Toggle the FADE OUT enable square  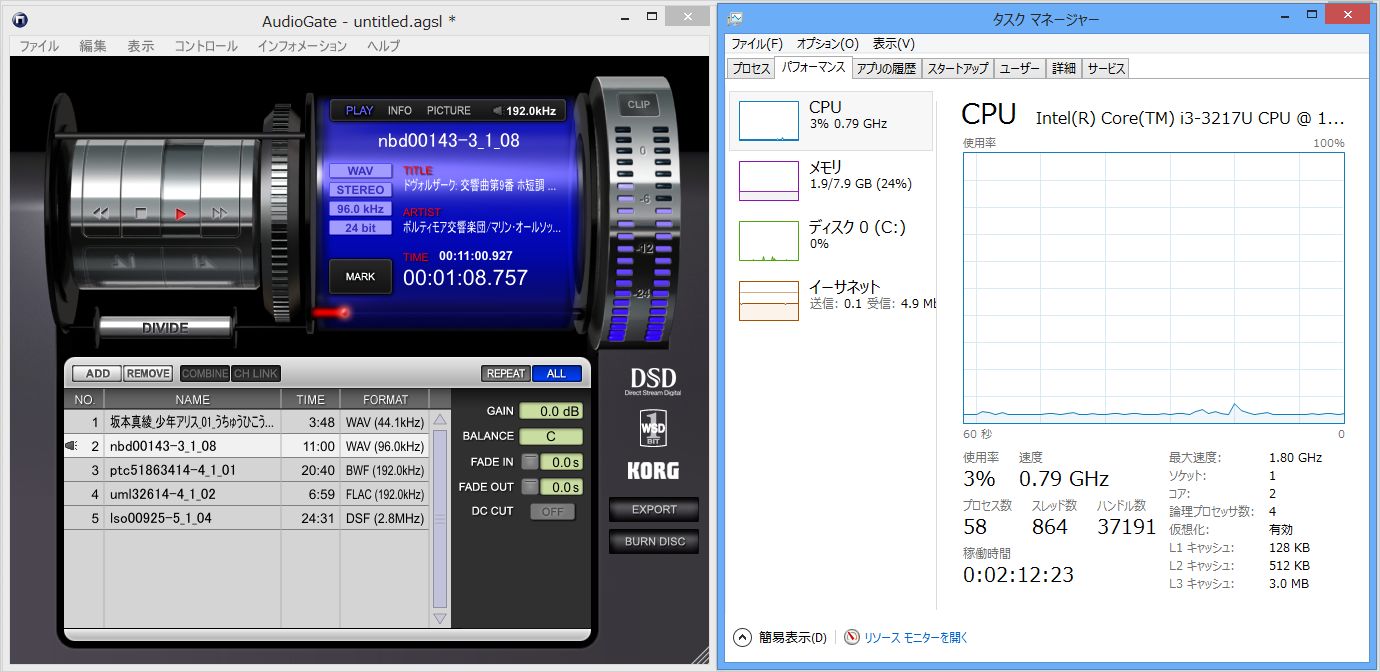(x=530, y=487)
